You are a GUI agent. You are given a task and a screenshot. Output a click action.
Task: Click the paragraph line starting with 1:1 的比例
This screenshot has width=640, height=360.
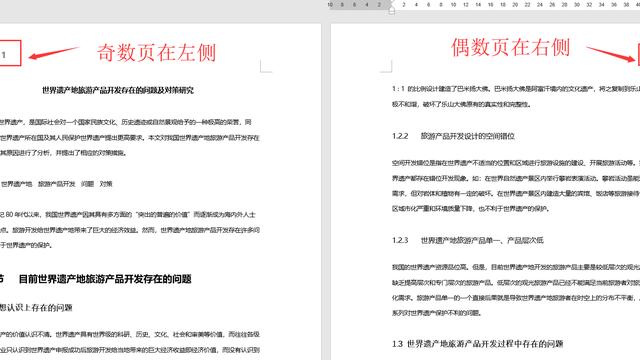pyautogui.click(x=516, y=89)
